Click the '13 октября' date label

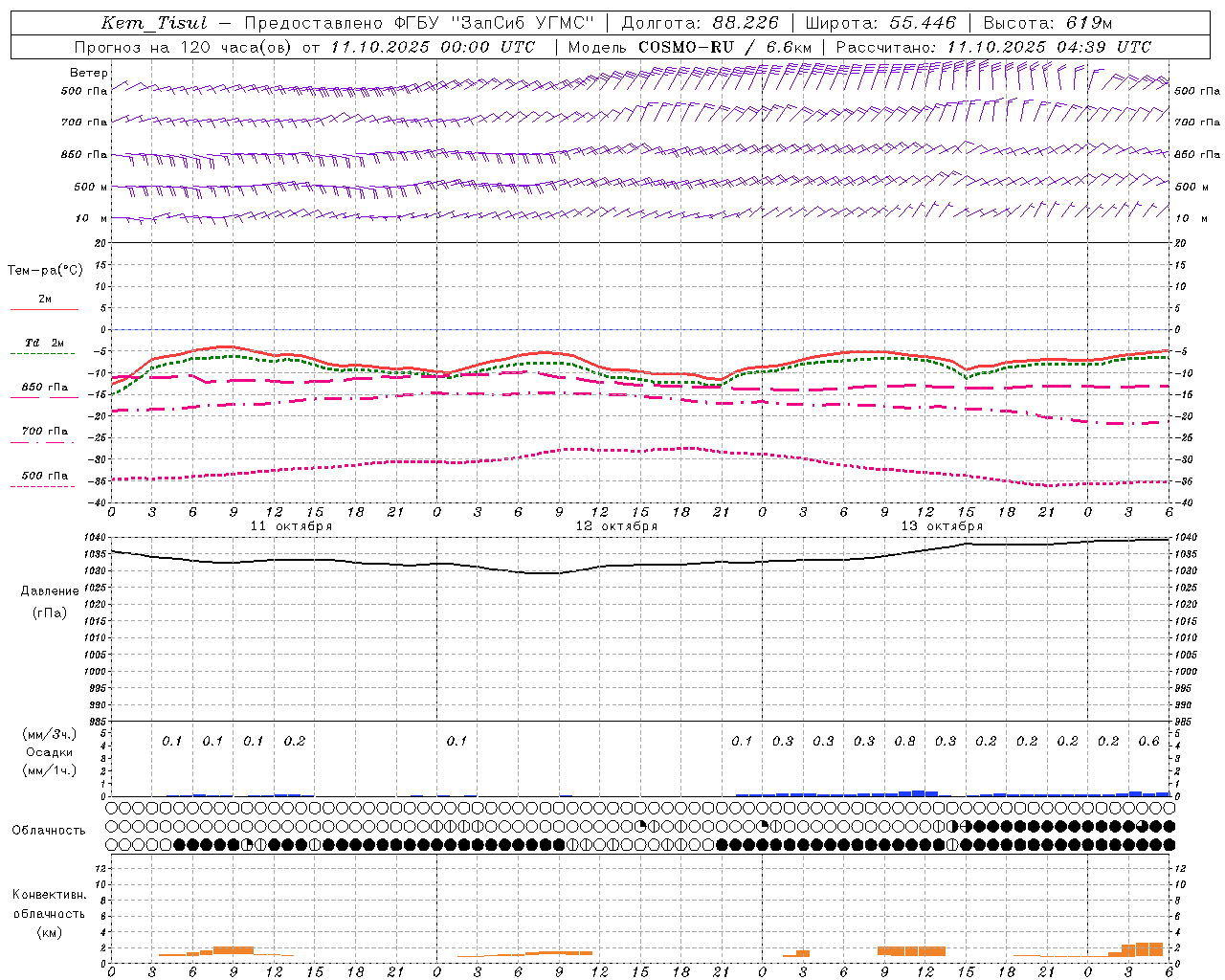(x=943, y=526)
